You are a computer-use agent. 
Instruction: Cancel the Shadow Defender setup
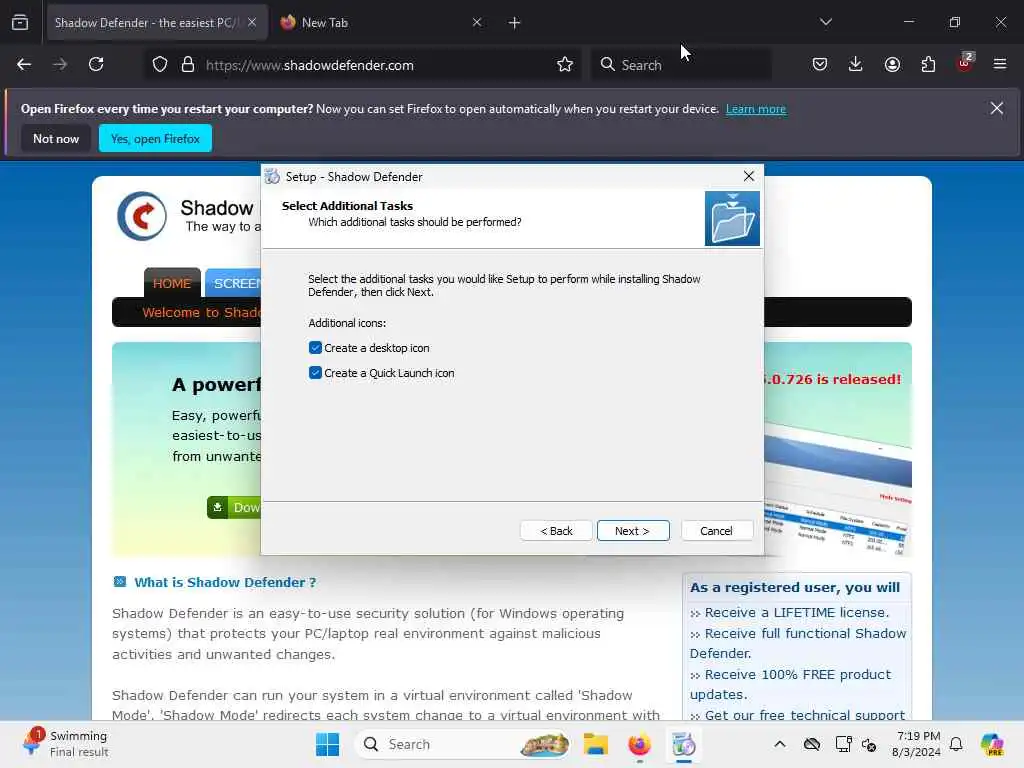[716, 530]
